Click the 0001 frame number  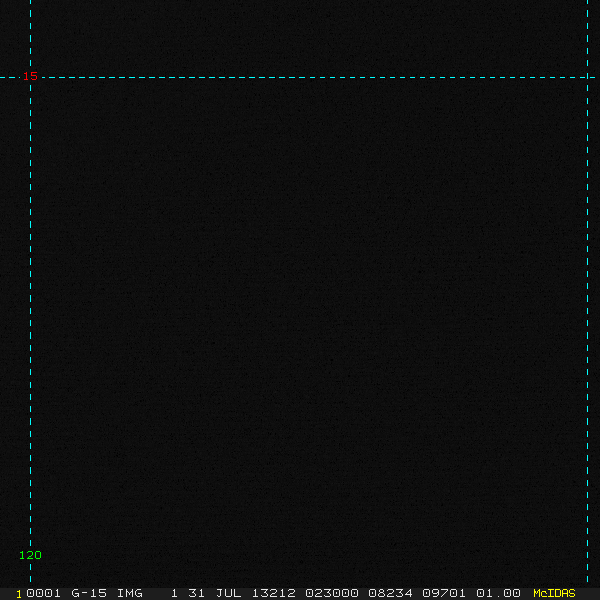tap(44, 593)
